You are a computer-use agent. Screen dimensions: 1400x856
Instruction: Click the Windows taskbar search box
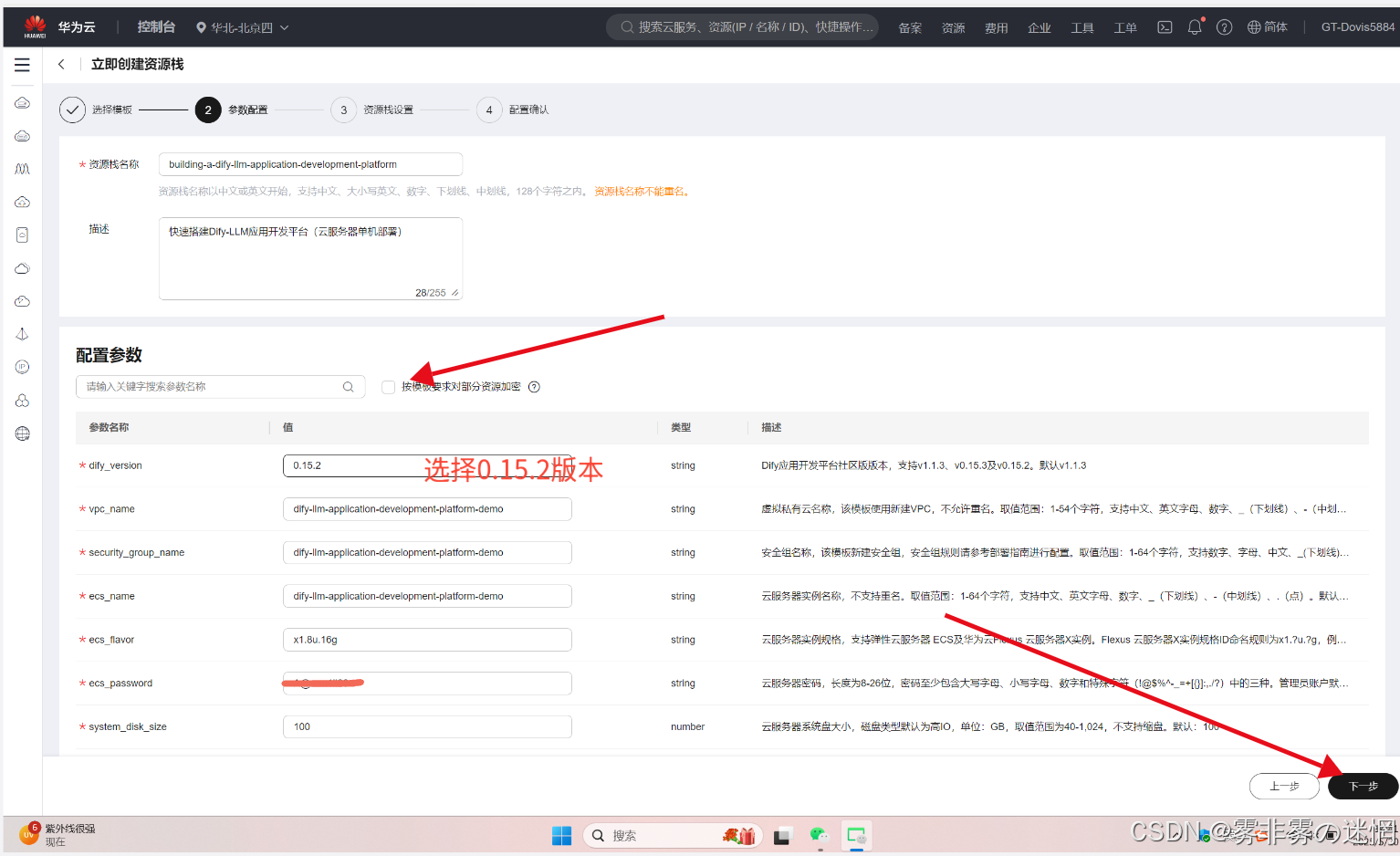[674, 835]
